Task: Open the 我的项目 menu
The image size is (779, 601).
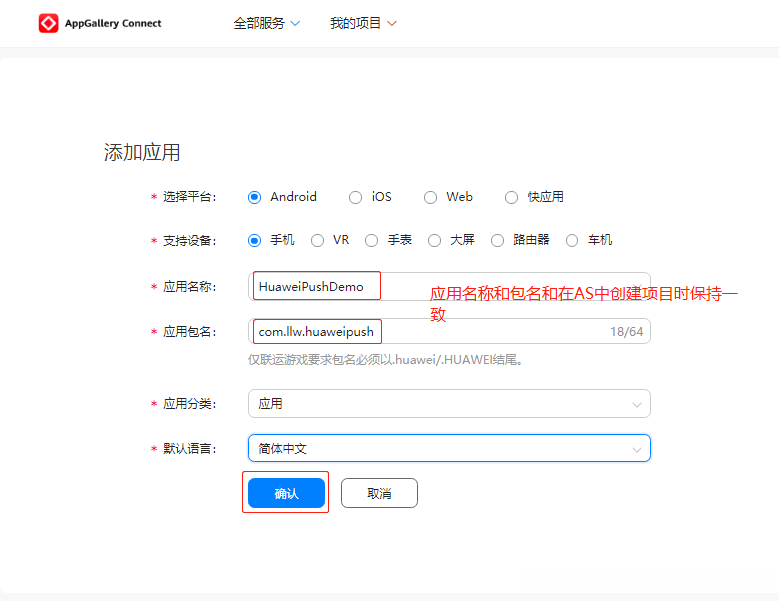Action: click(363, 23)
